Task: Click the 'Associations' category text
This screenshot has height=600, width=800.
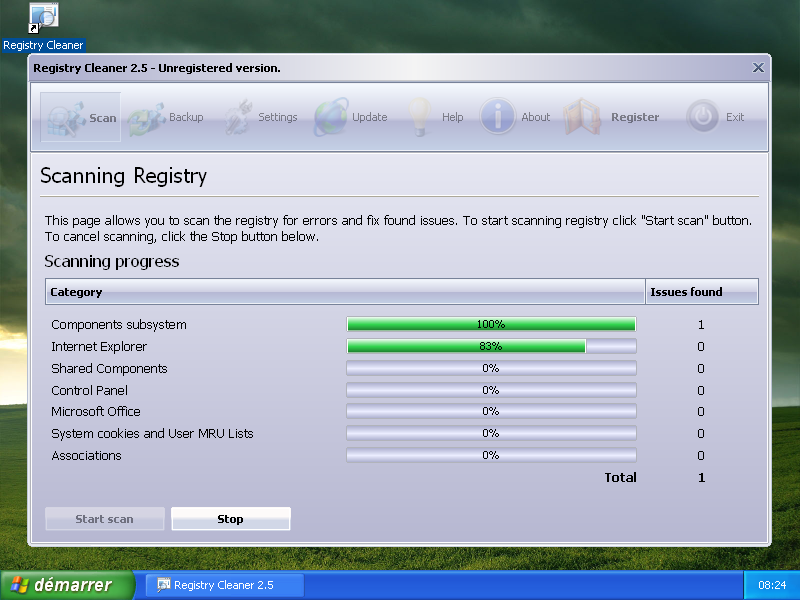Action: point(86,455)
